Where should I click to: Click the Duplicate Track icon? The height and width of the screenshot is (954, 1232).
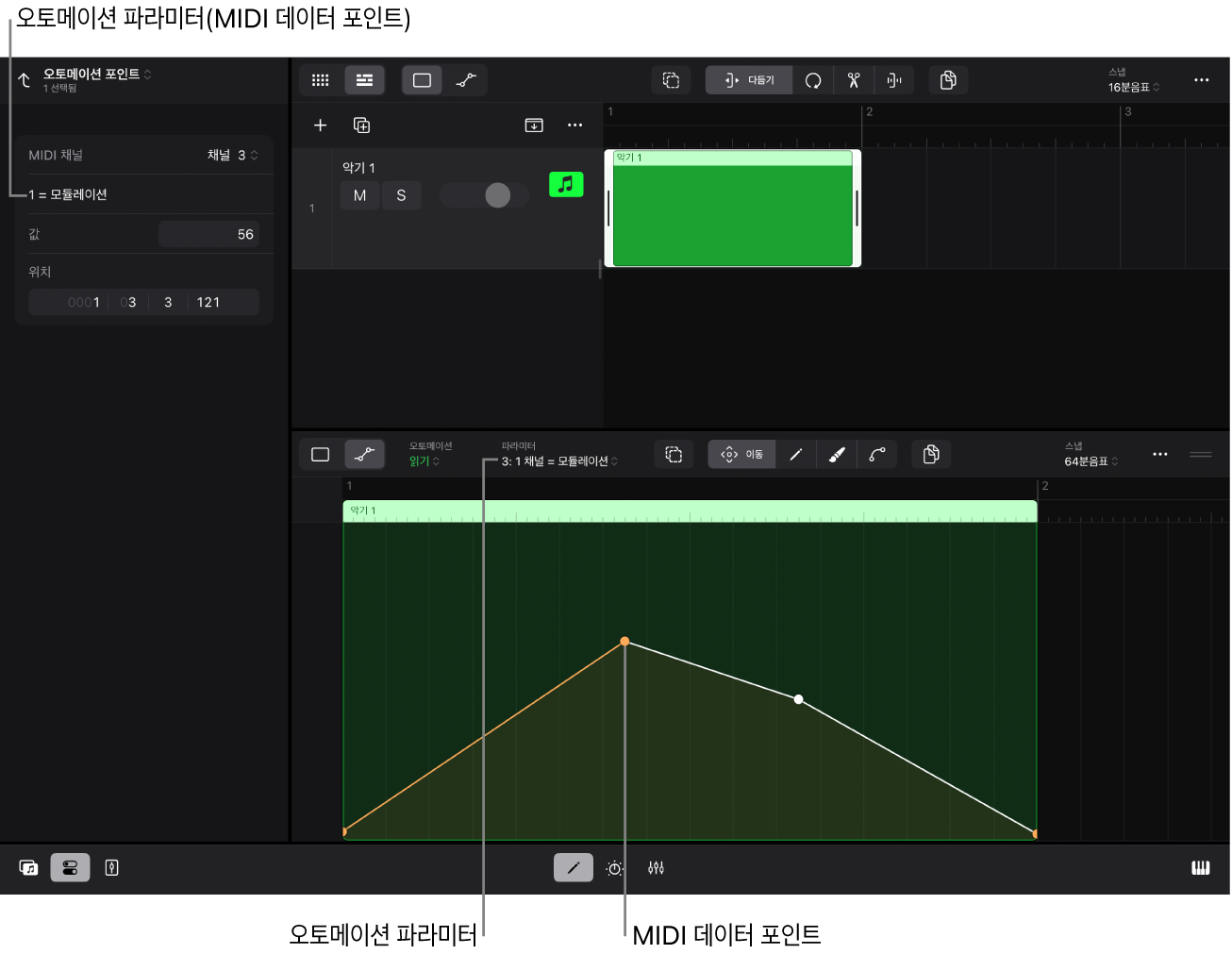(361, 126)
